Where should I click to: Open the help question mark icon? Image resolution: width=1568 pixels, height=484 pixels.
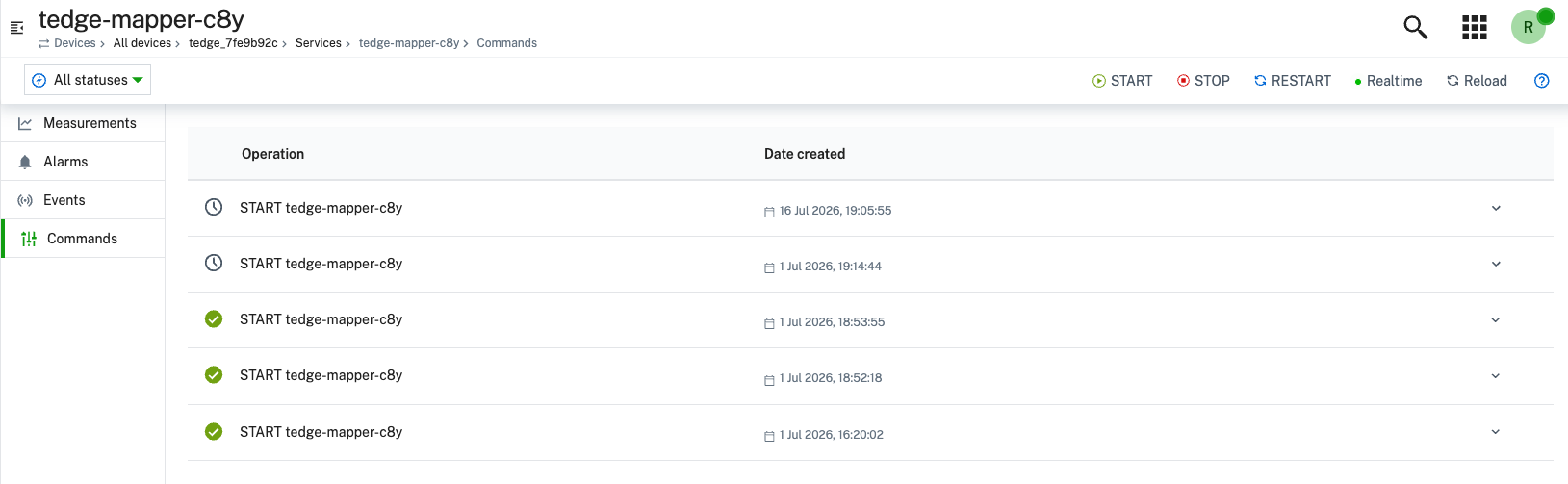tap(1542, 81)
